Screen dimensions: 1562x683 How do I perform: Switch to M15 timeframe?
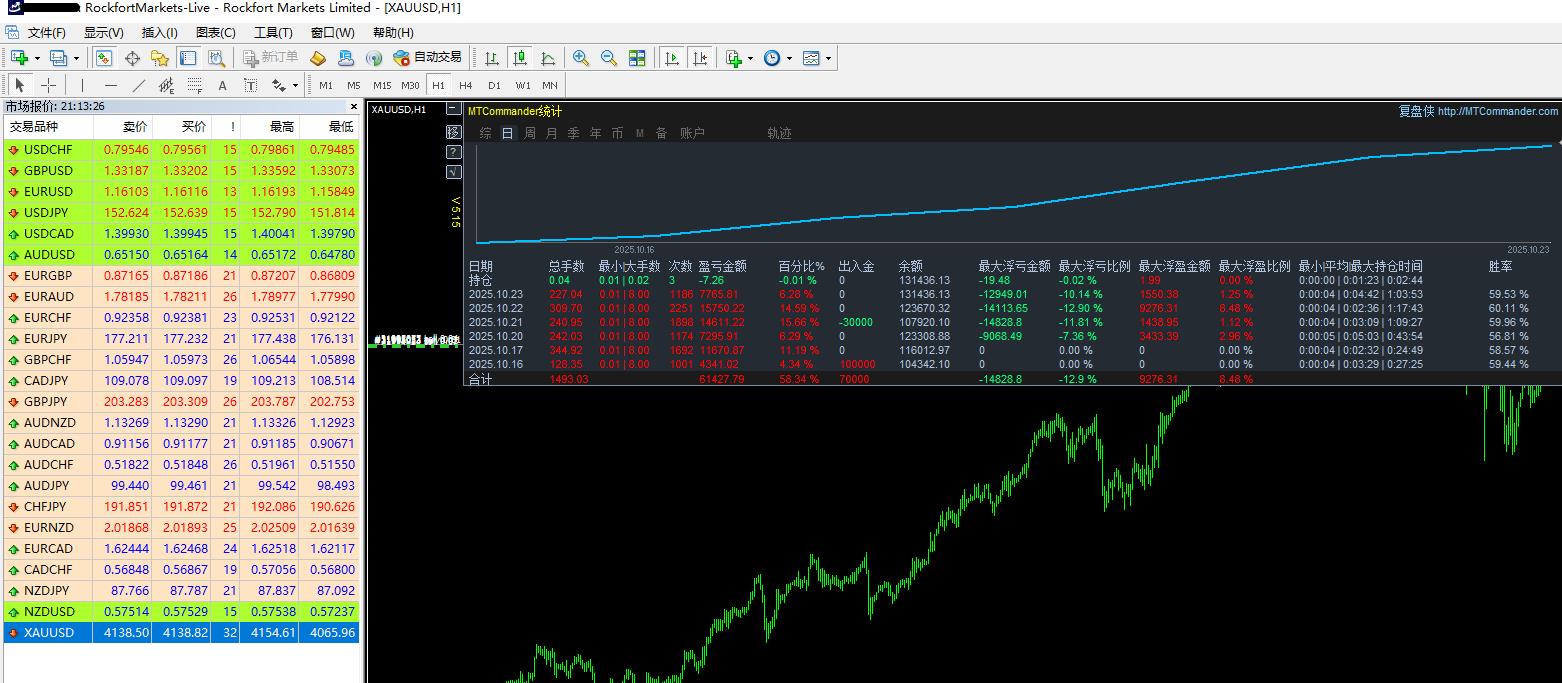(x=382, y=85)
